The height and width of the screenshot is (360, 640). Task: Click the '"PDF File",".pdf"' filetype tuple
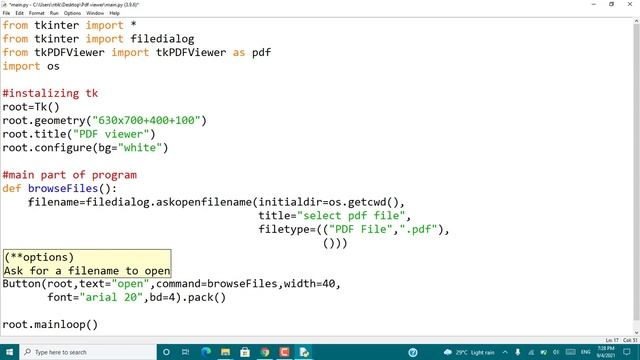[383, 229]
